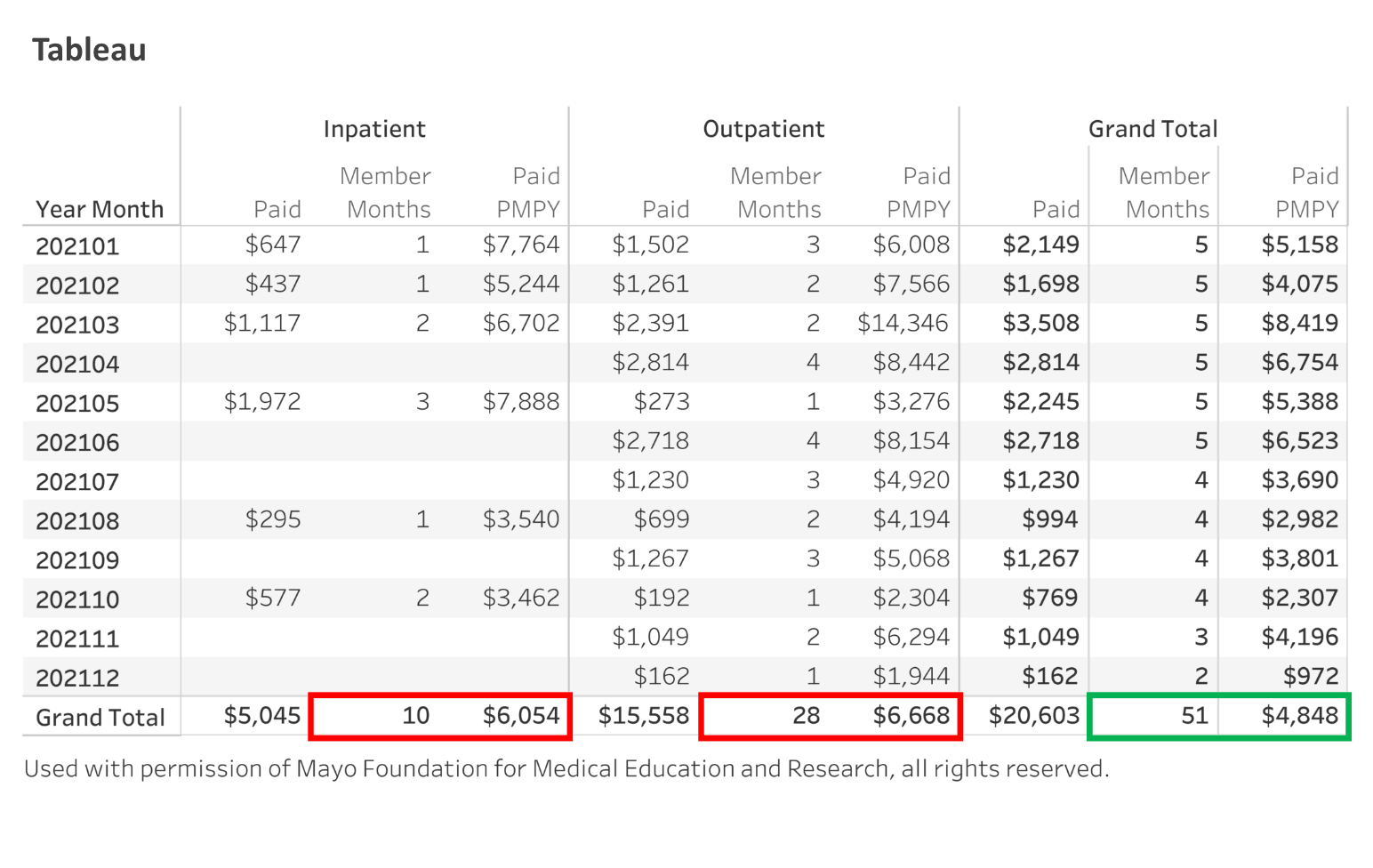This screenshot has height=868, width=1373.
Task: Select the $1,972 Inpatient paid cell
Action: coord(262,401)
